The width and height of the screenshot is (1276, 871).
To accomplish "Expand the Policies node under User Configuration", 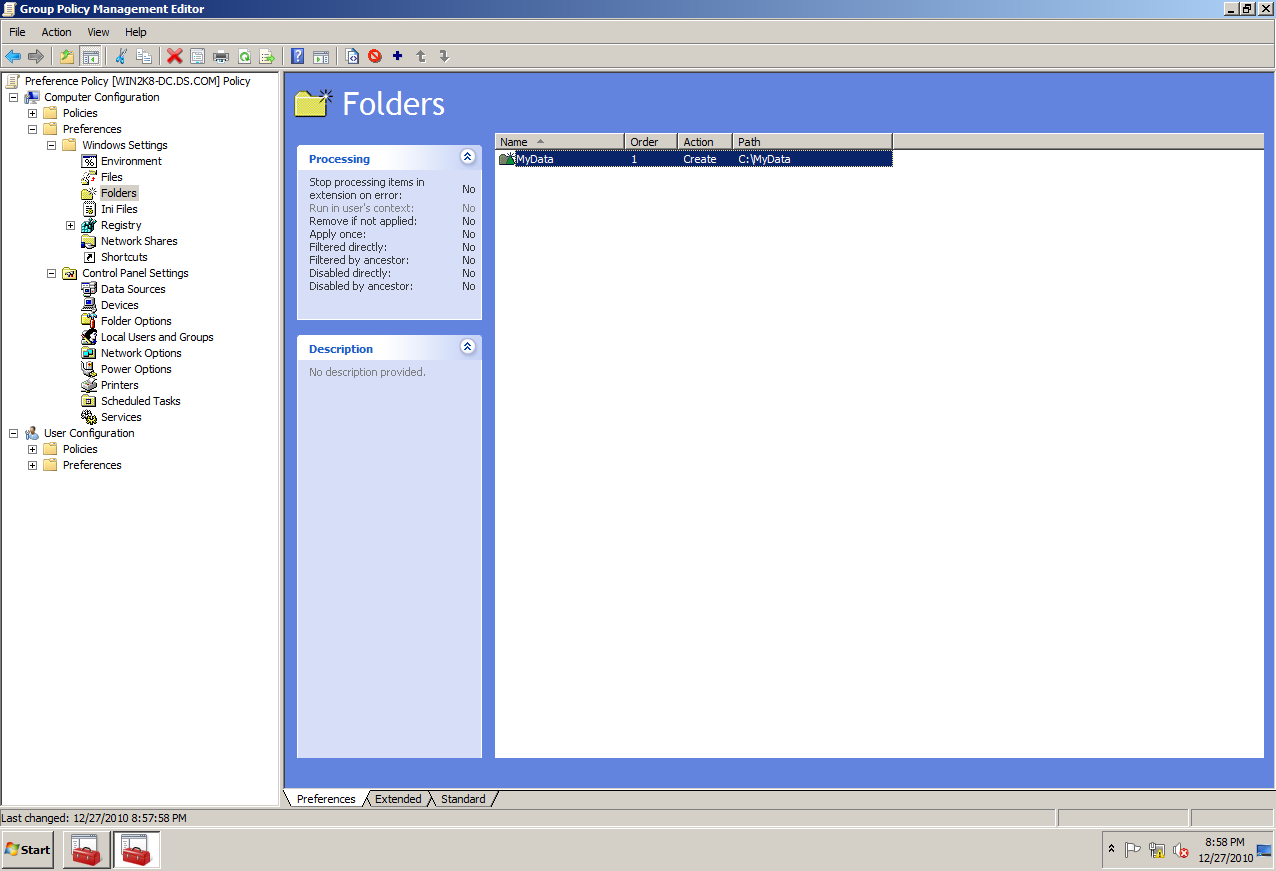I will (31, 449).
